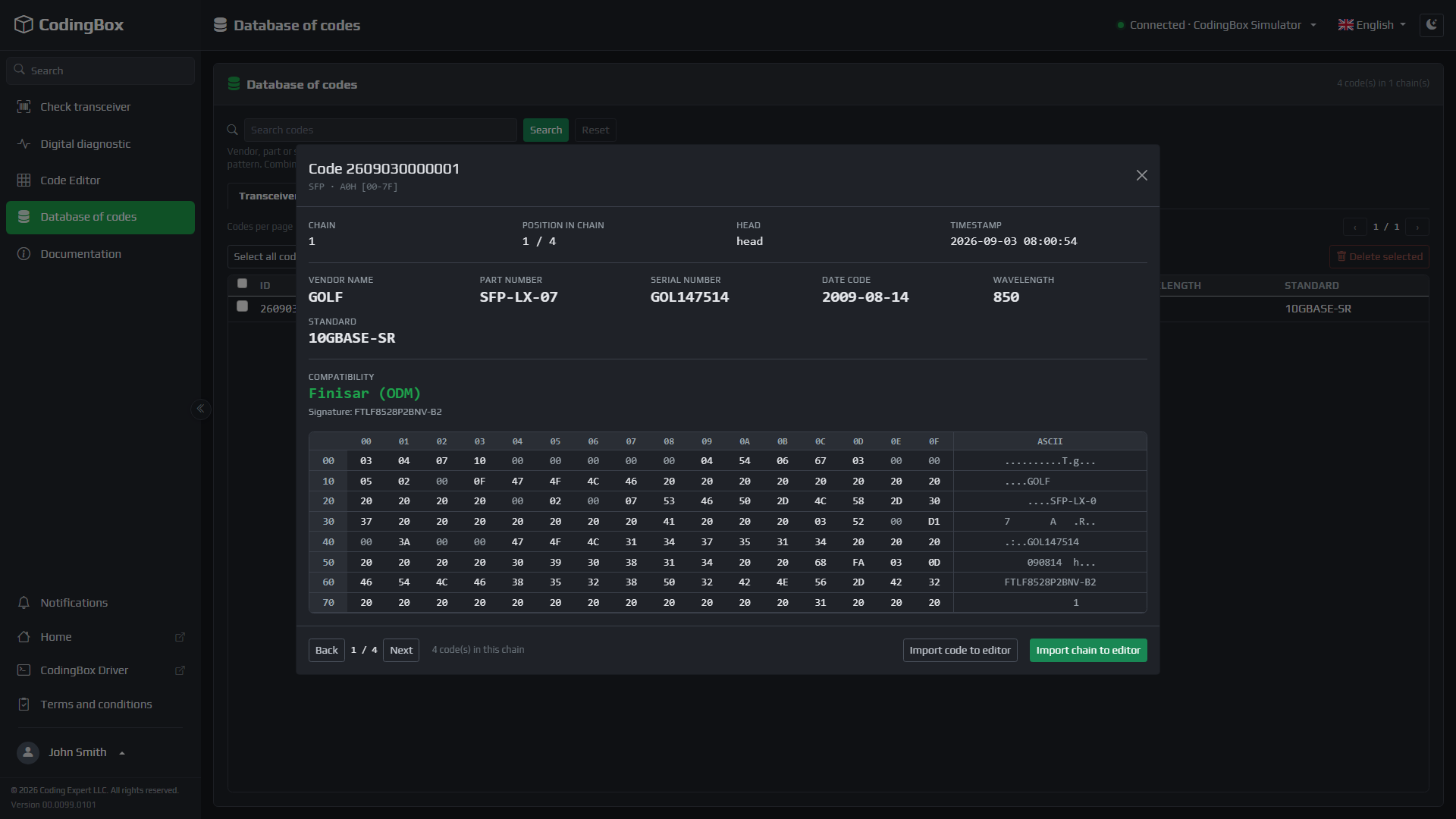Open the connection status dropdown
This screenshot has height=819, width=1456.
[1216, 25]
